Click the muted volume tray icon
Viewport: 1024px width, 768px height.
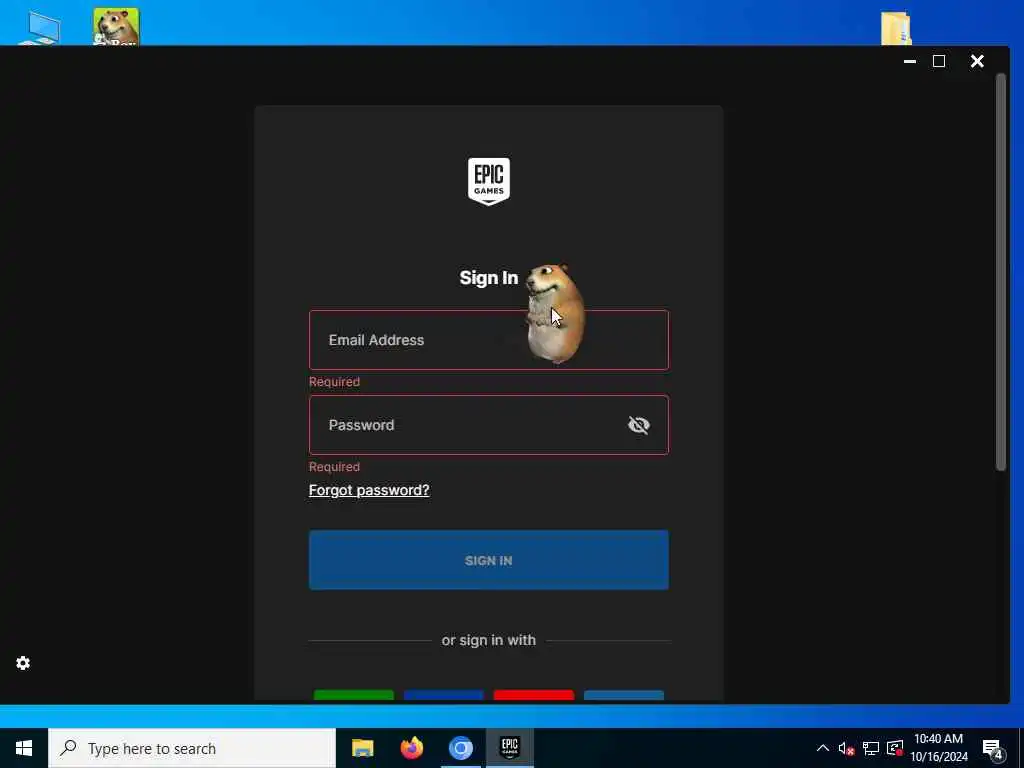[846, 748]
